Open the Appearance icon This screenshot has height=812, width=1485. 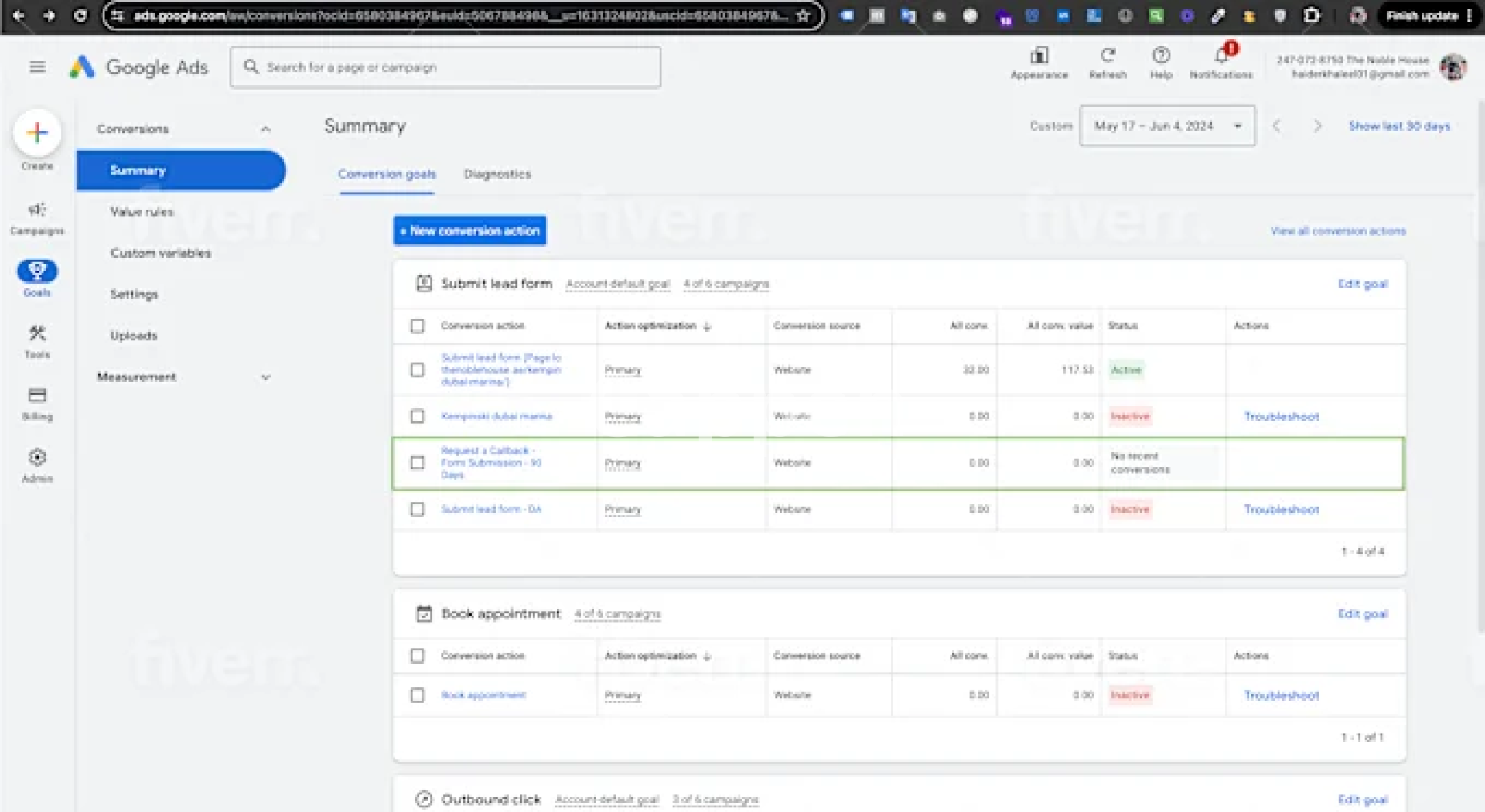[x=1039, y=56]
